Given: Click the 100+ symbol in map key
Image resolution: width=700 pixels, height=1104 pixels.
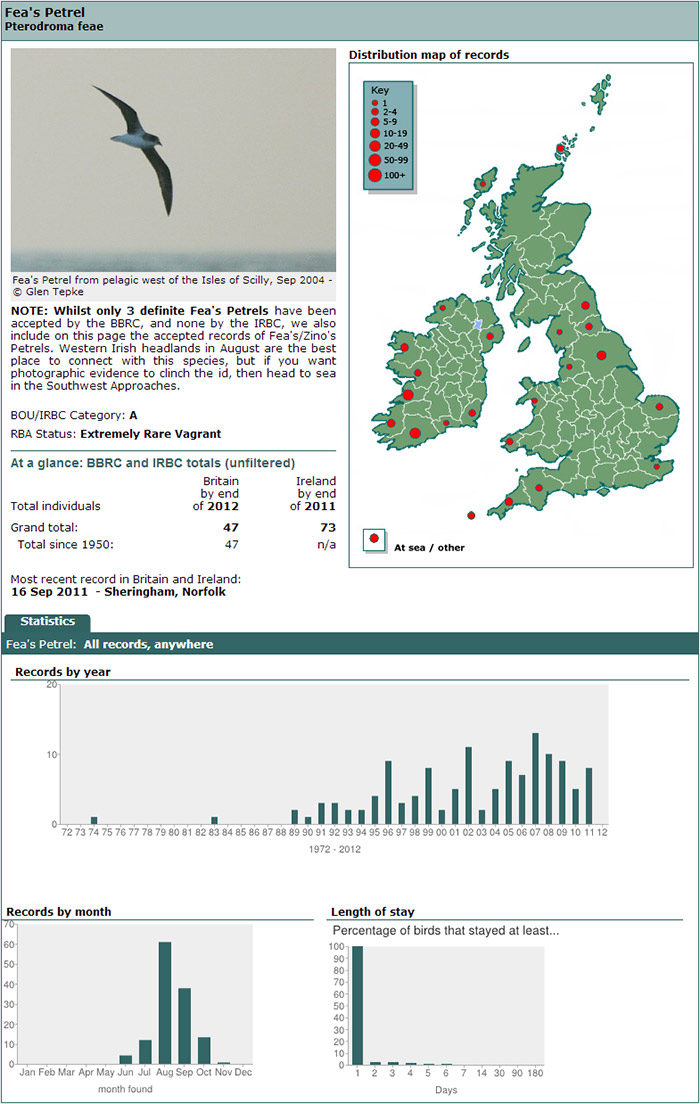Looking at the screenshot, I should (374, 175).
